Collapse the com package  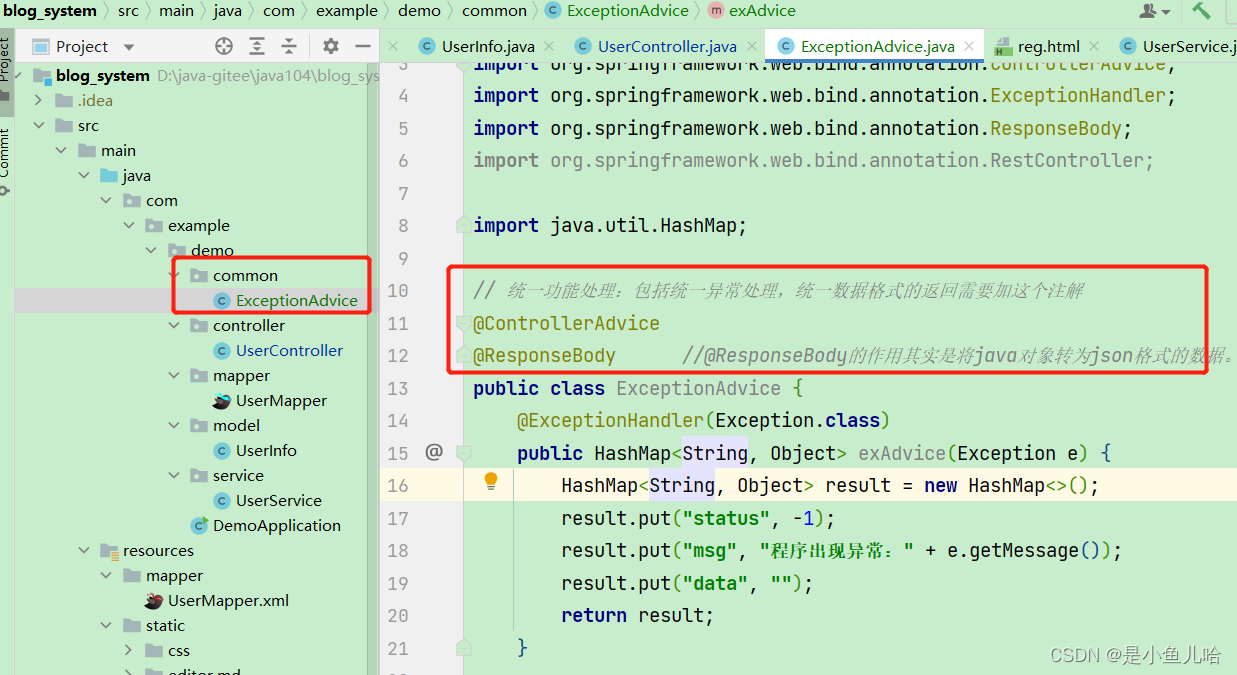[107, 201]
